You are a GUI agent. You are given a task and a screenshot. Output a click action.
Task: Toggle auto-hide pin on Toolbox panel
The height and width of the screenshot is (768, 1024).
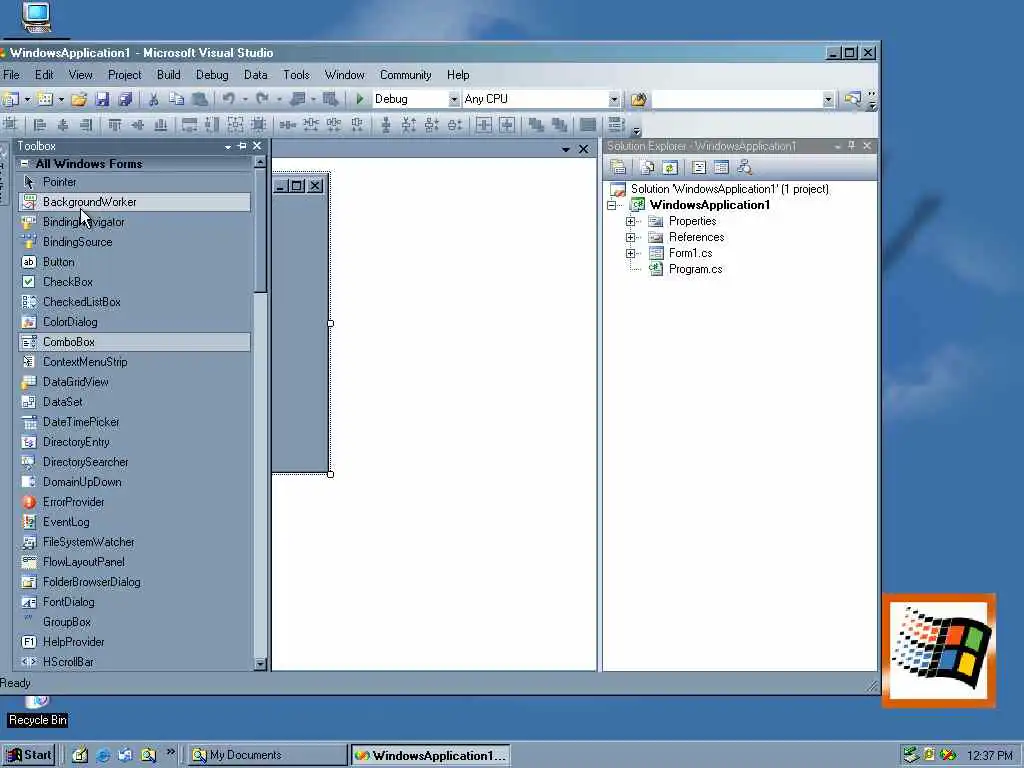pos(242,146)
